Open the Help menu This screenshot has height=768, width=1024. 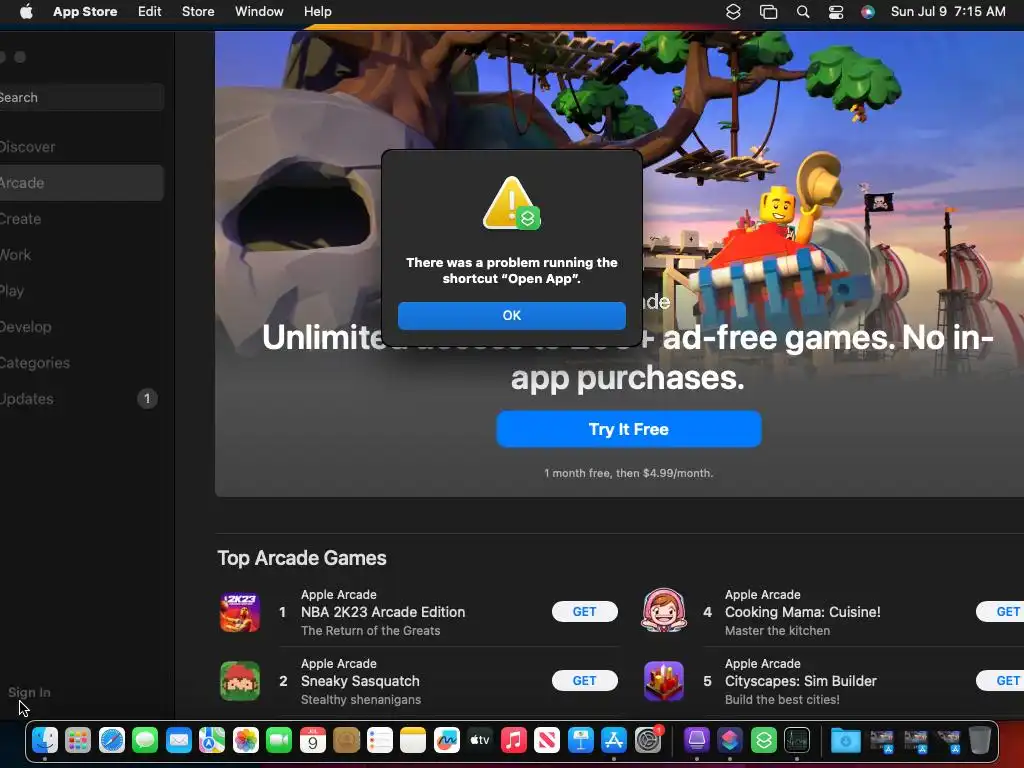click(317, 12)
